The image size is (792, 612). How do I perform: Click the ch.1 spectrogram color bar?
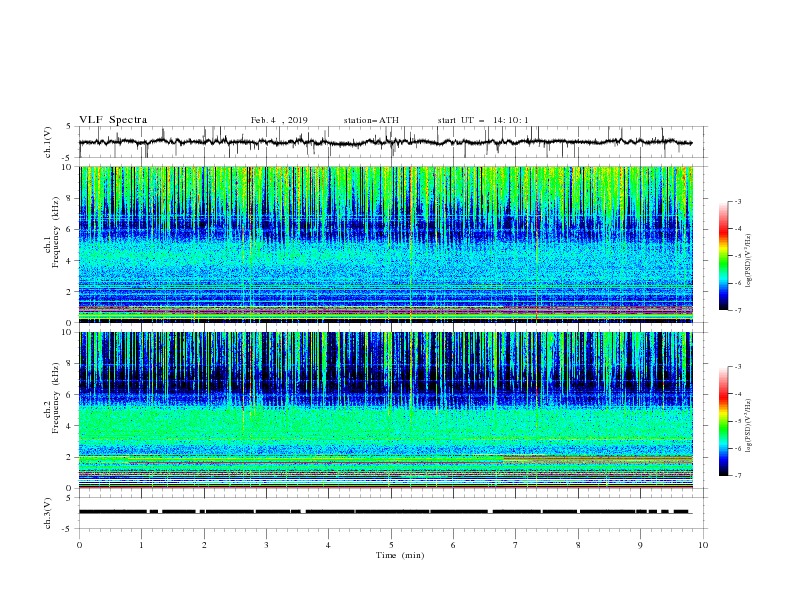[x=723, y=256]
